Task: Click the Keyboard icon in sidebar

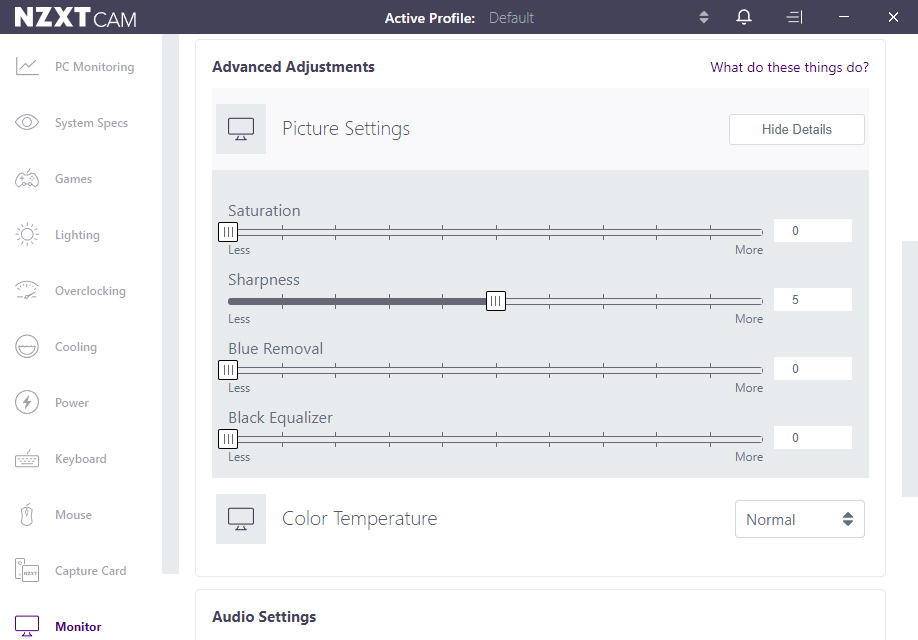Action: coord(27,459)
